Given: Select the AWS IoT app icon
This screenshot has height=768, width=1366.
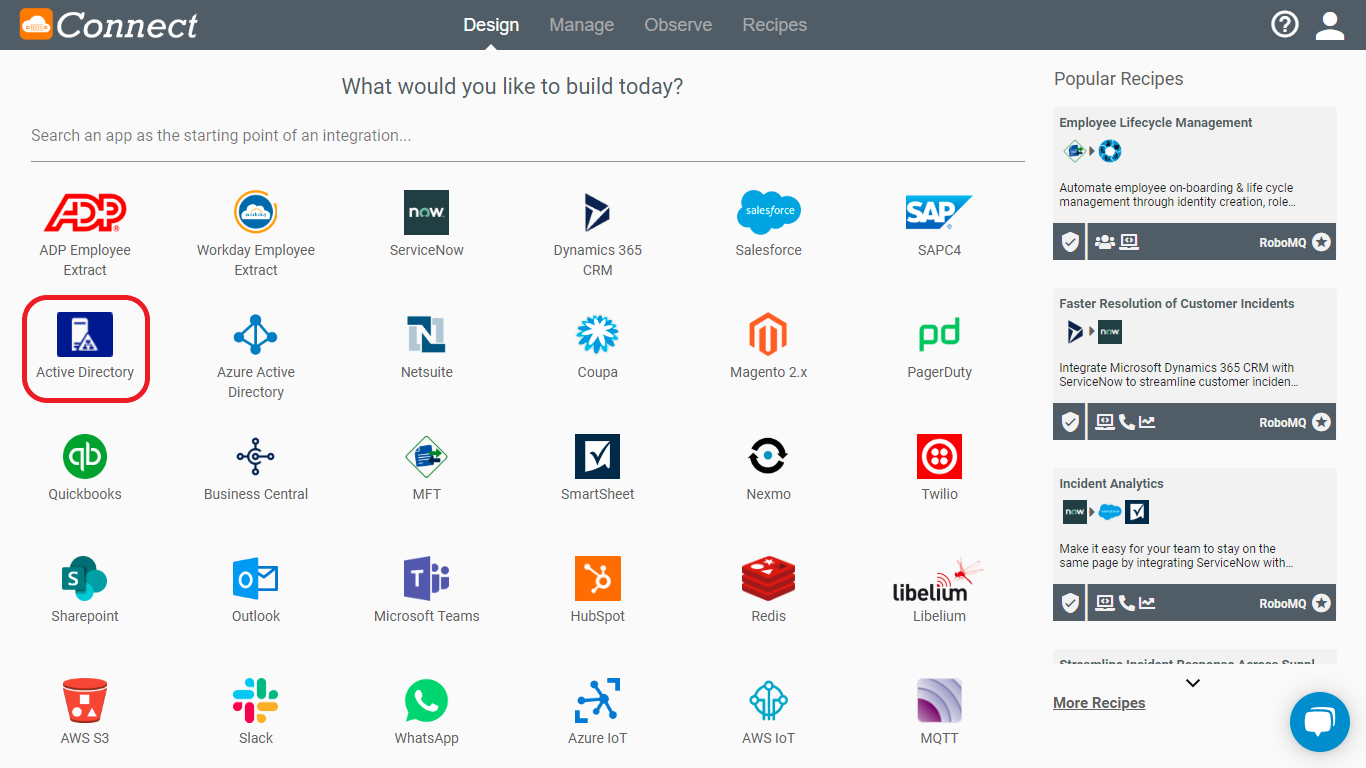Looking at the screenshot, I should tap(769, 700).
